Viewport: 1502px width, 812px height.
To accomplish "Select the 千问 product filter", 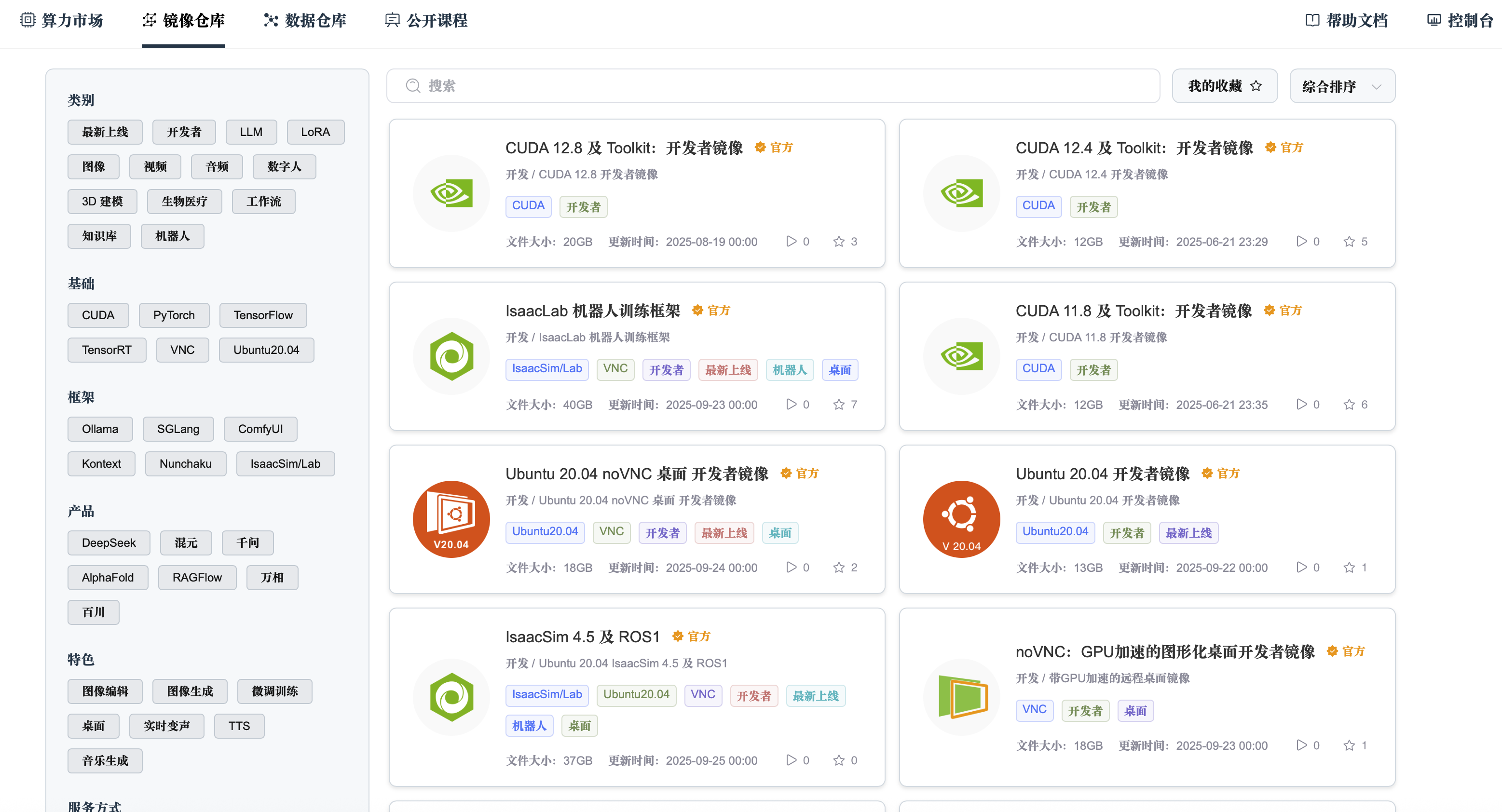I will pyautogui.click(x=248, y=542).
